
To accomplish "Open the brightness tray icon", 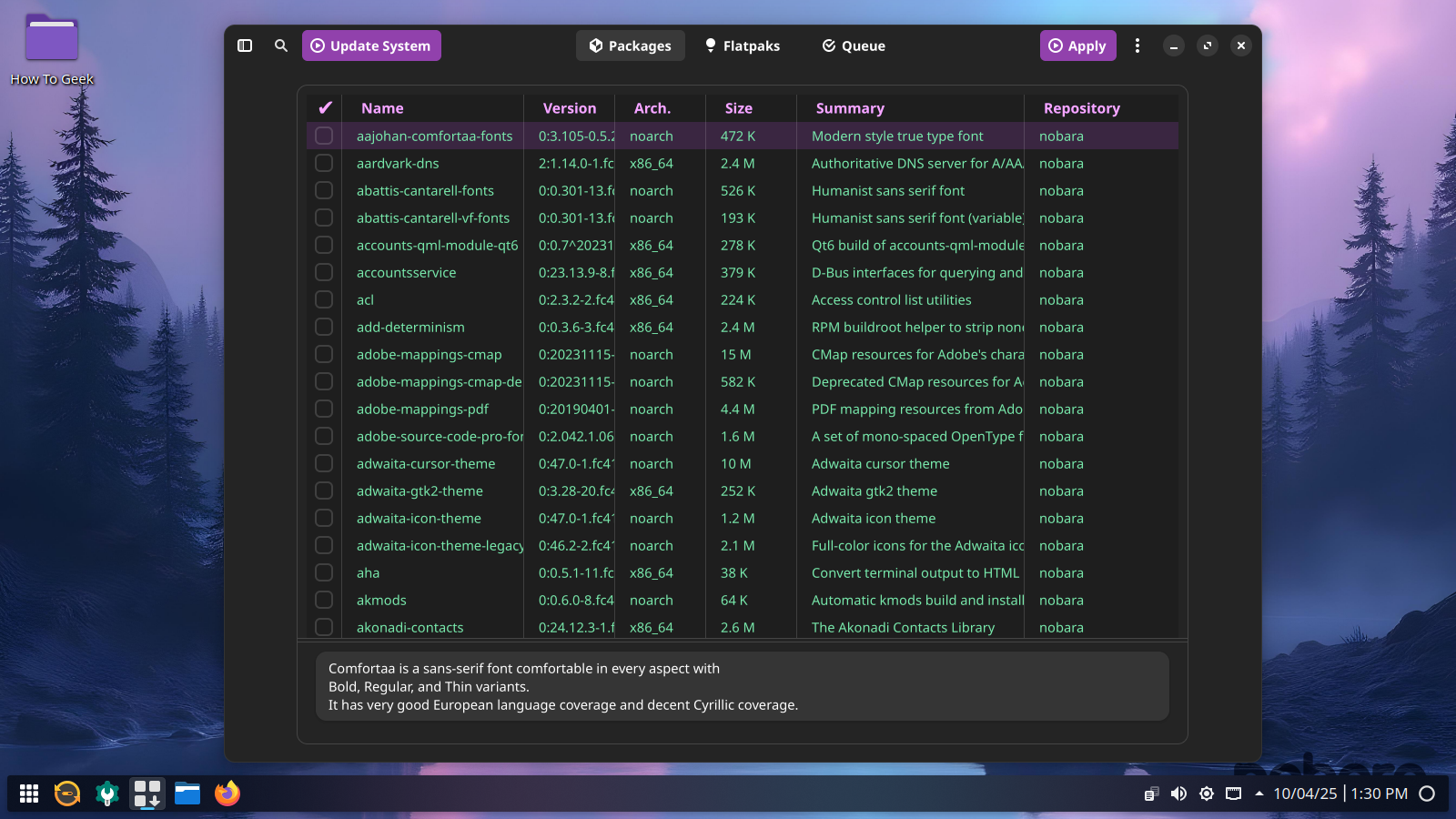I will tap(1207, 794).
